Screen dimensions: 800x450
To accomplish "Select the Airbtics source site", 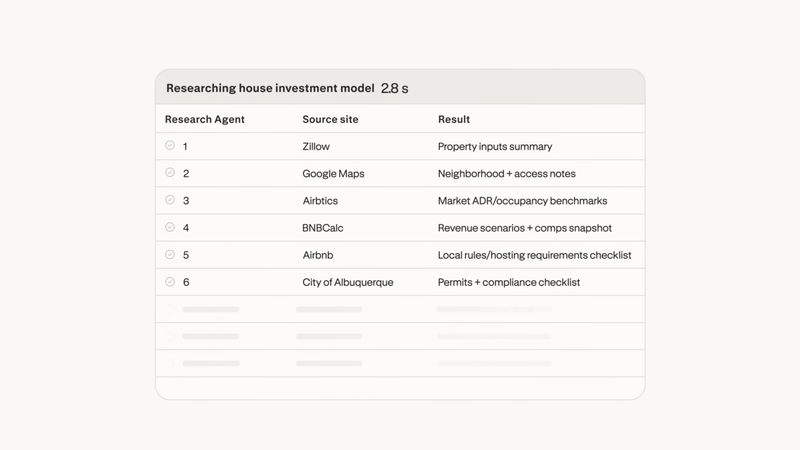I will coord(320,200).
